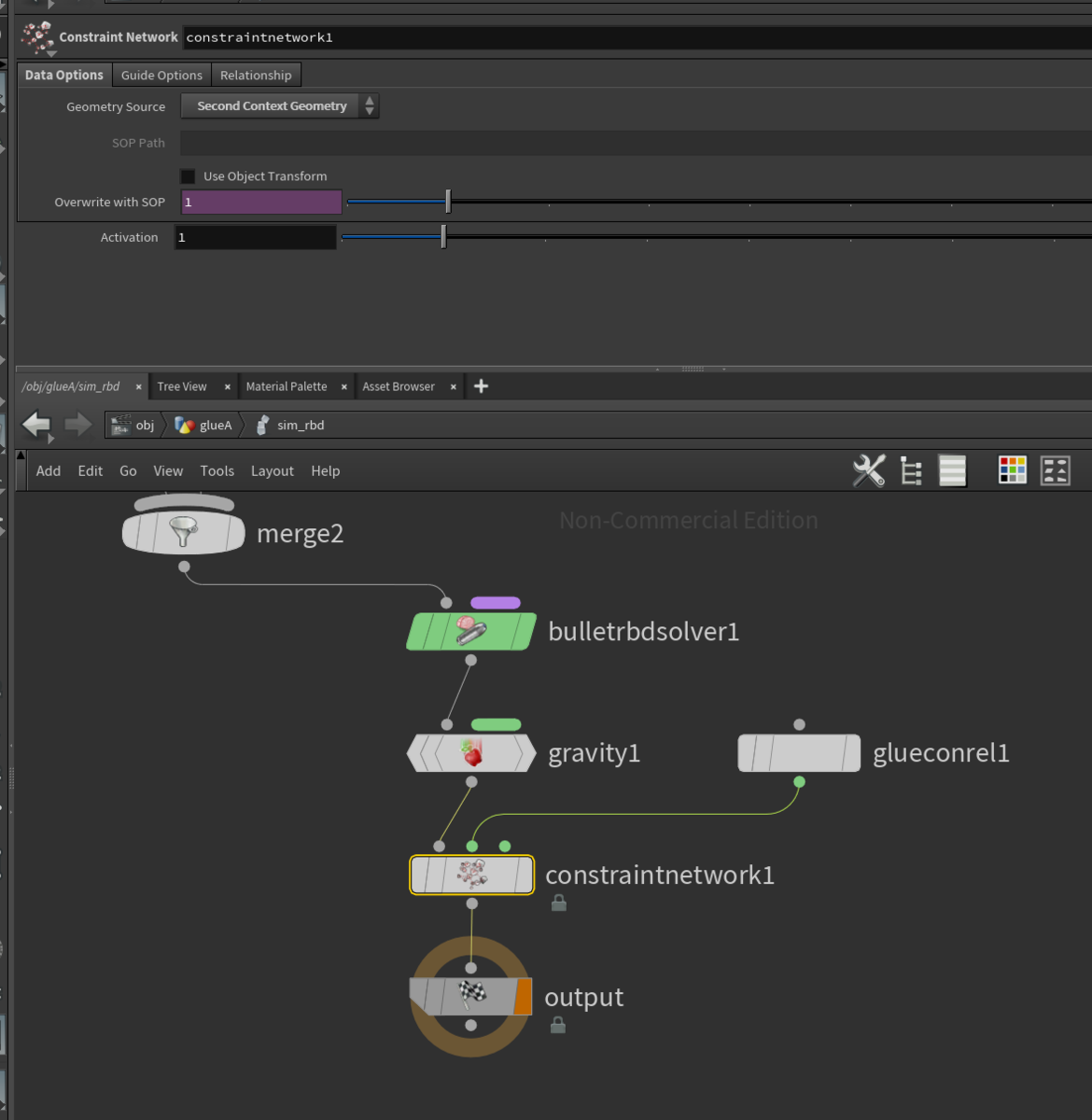Enable Use Object Transform checkbox

pos(188,176)
